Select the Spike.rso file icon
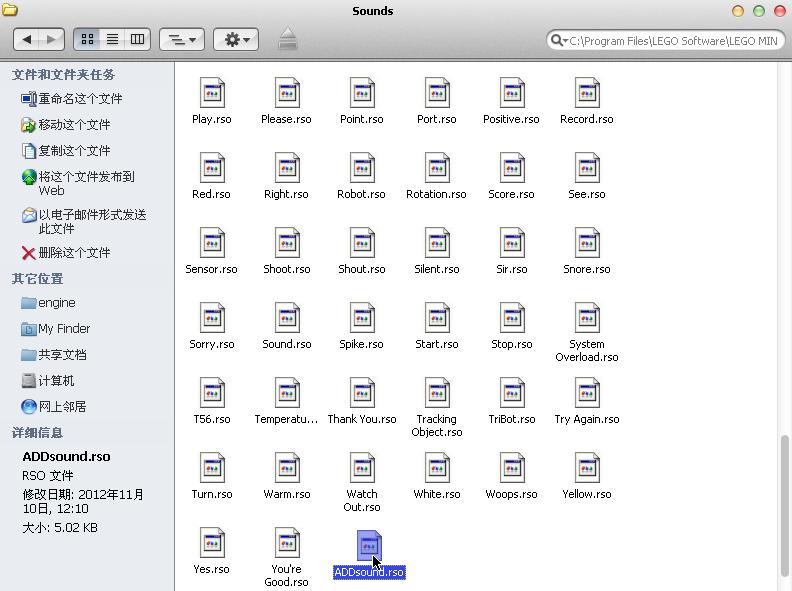Viewport: 792px width, 591px height. [x=362, y=318]
